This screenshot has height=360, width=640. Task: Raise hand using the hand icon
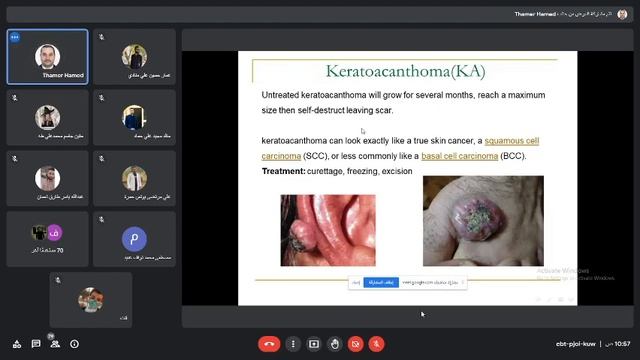tap(335, 344)
